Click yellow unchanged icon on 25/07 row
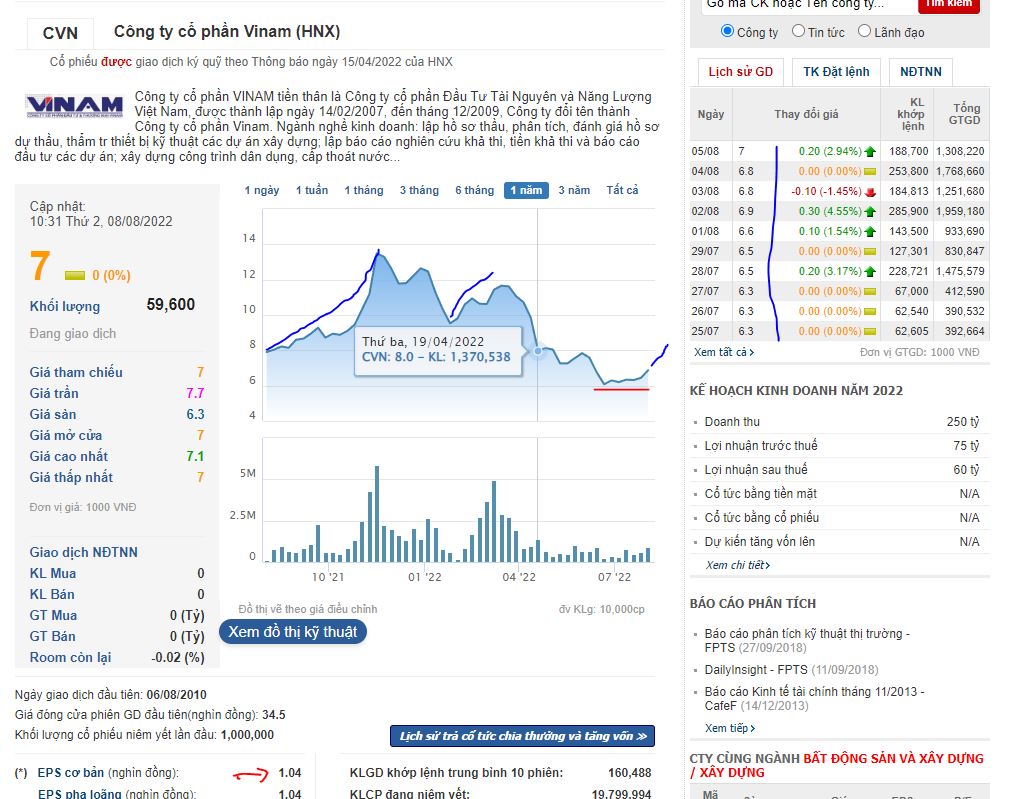The image size is (1017, 799). (x=870, y=331)
